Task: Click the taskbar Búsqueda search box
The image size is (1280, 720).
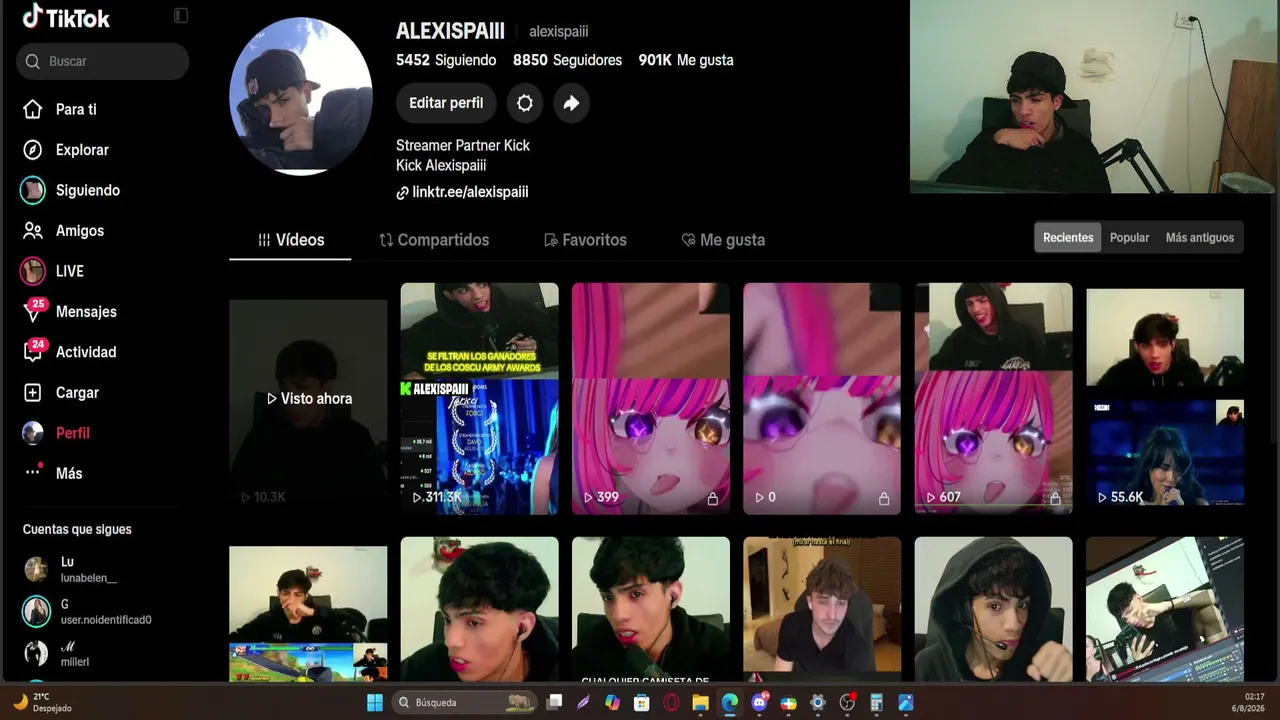Action: (466, 703)
